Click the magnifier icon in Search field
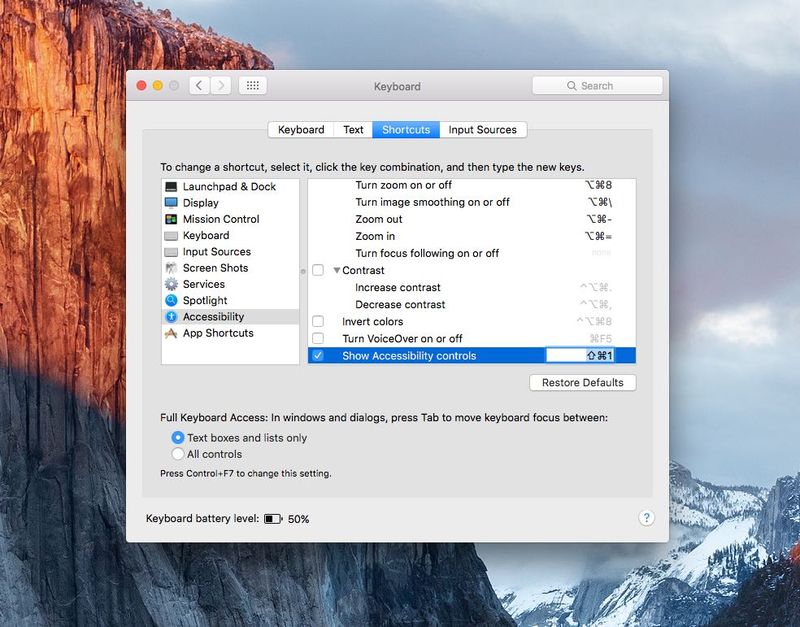Viewport: 800px width, 627px height. tap(571, 86)
